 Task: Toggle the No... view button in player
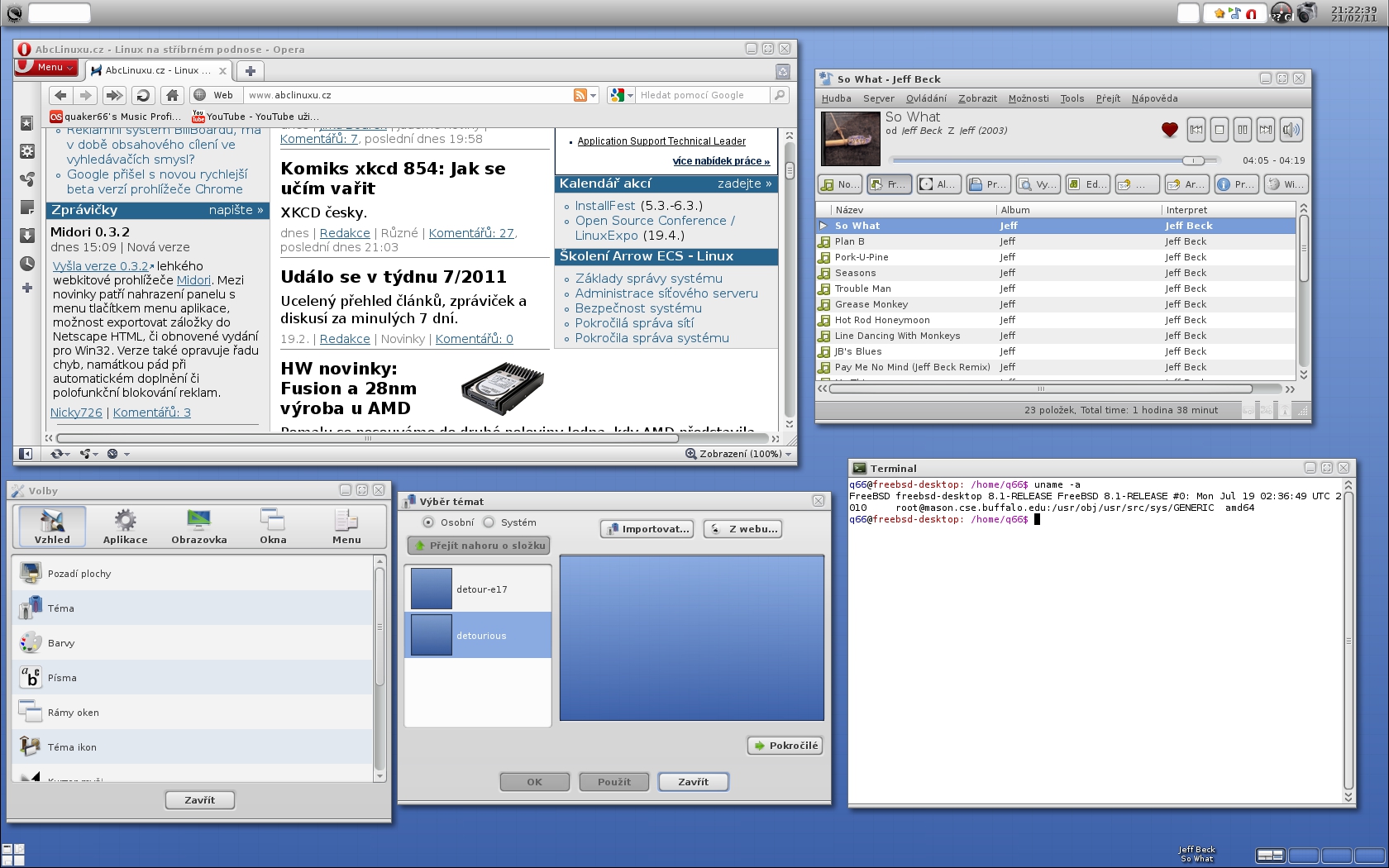pyautogui.click(x=840, y=184)
